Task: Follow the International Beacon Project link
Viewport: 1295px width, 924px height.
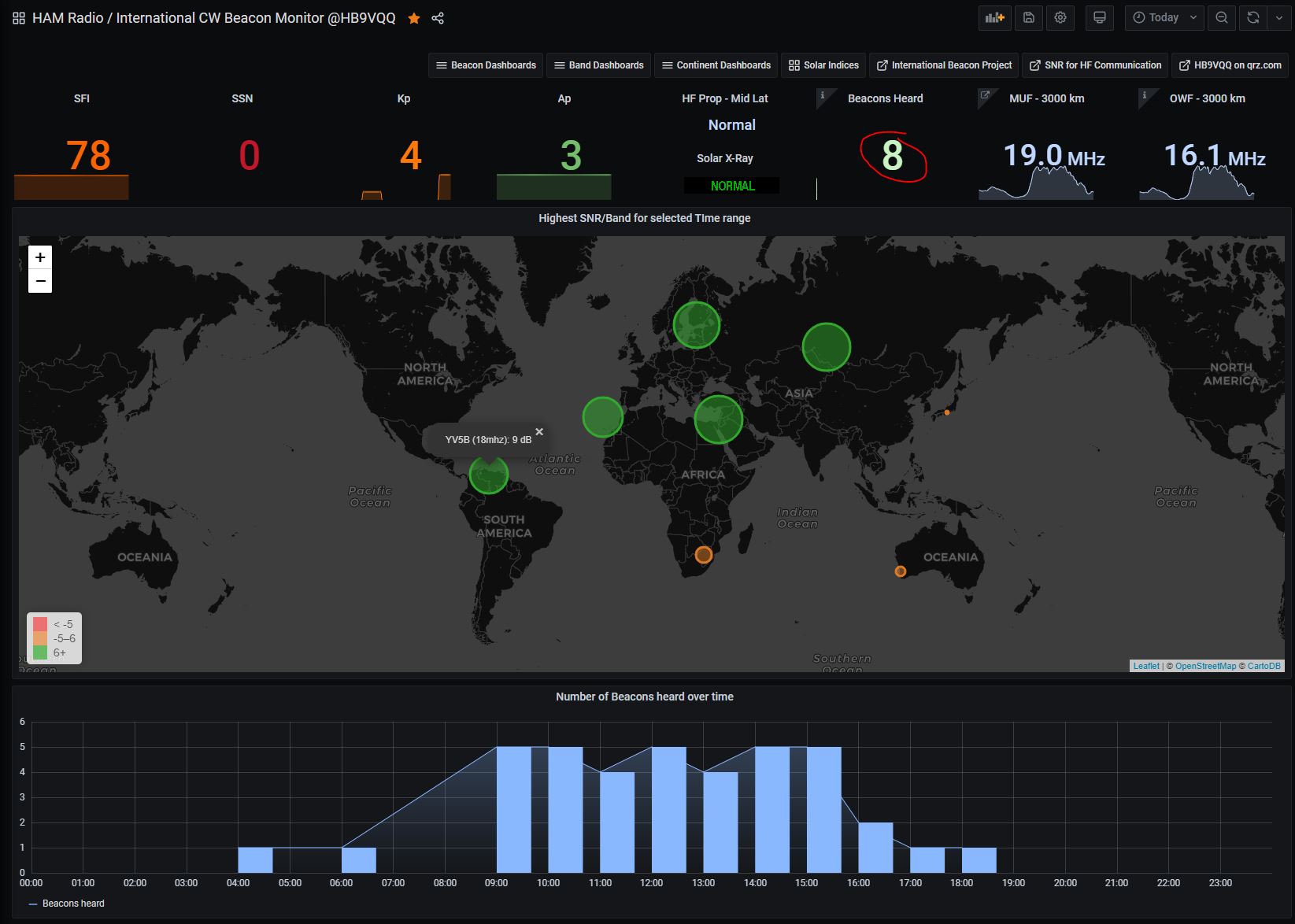Action: [944, 65]
